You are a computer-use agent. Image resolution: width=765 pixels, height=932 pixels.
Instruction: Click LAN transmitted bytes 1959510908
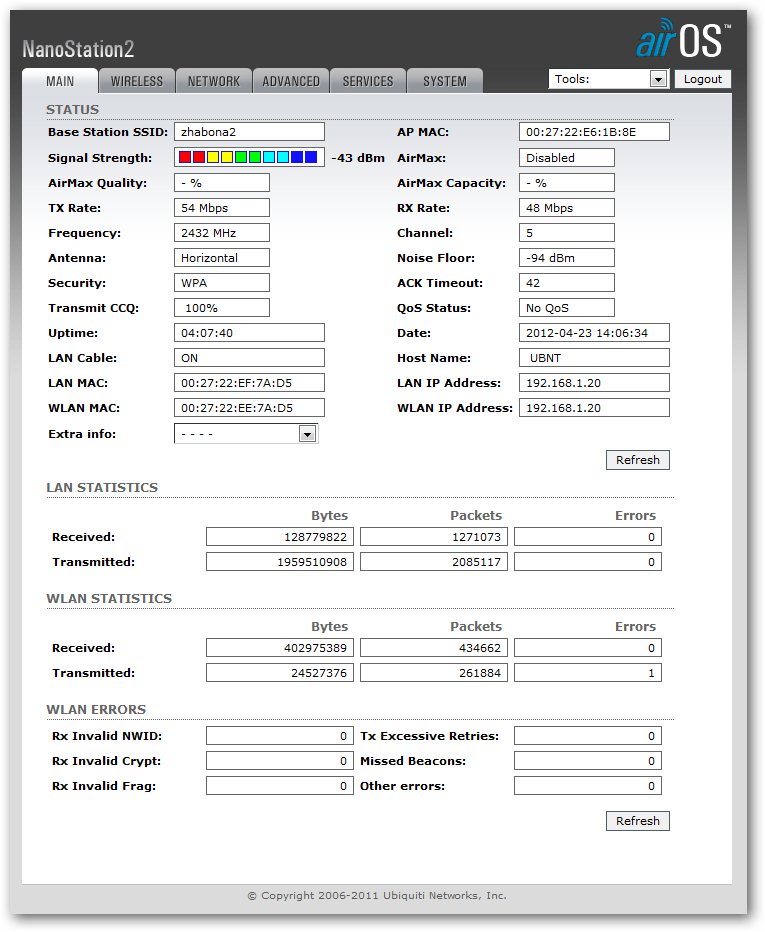click(280, 562)
